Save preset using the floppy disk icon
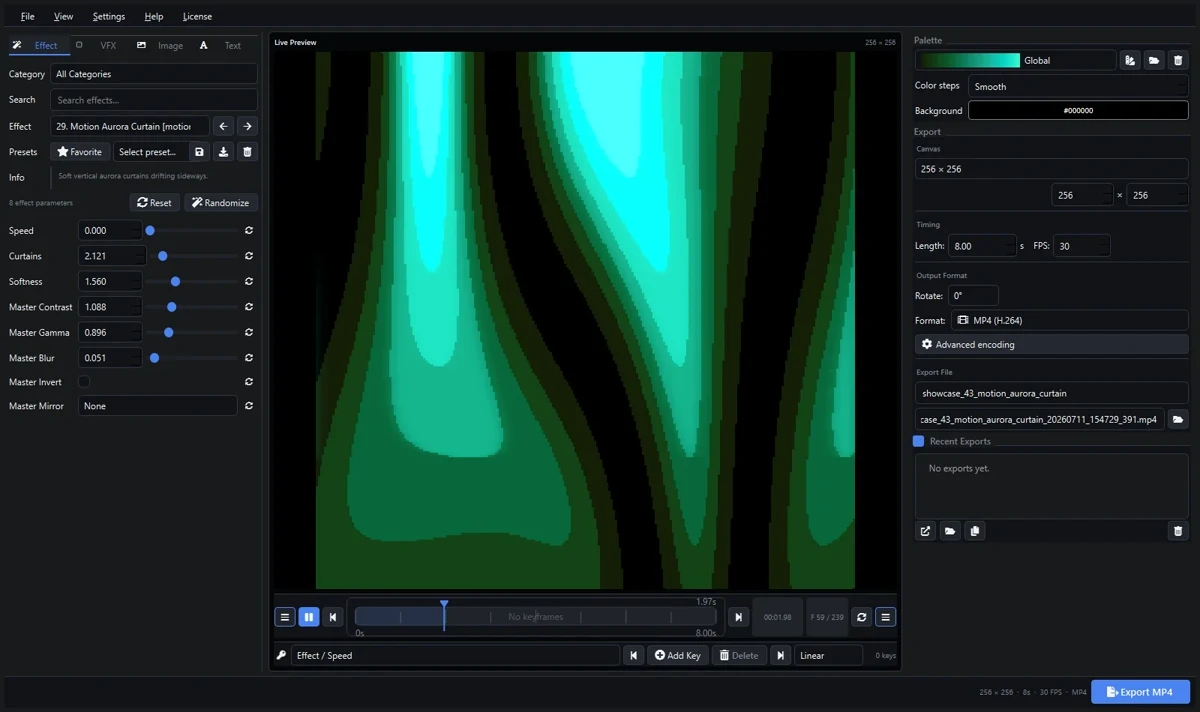The height and width of the screenshot is (712, 1200). (x=199, y=152)
